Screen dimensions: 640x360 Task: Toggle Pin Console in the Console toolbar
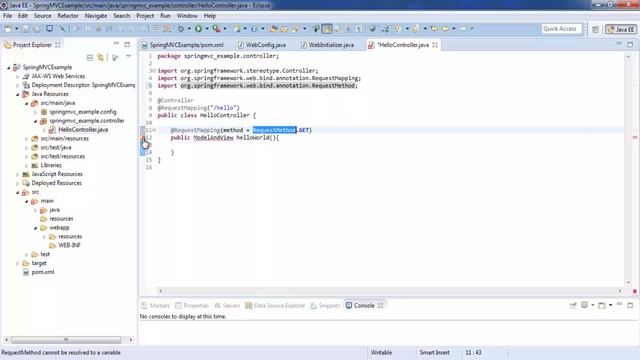(573, 305)
